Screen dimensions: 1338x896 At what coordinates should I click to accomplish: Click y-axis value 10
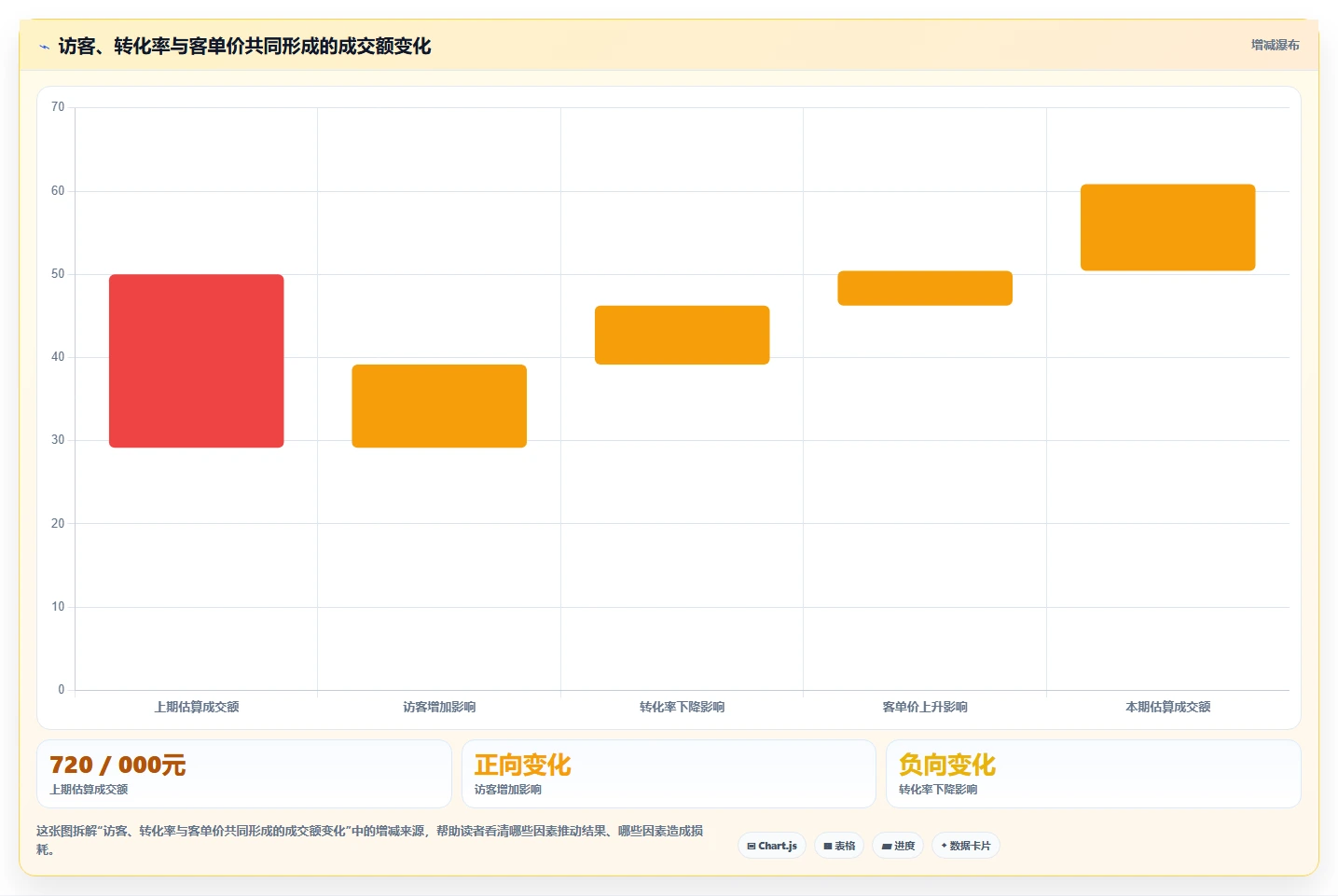(58, 607)
